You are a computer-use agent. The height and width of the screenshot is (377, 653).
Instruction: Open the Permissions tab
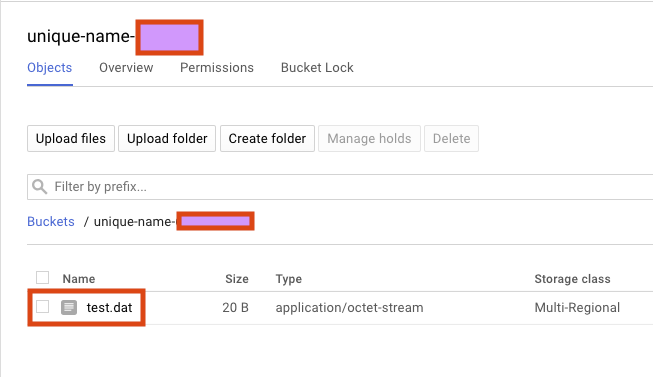pyautogui.click(x=217, y=67)
